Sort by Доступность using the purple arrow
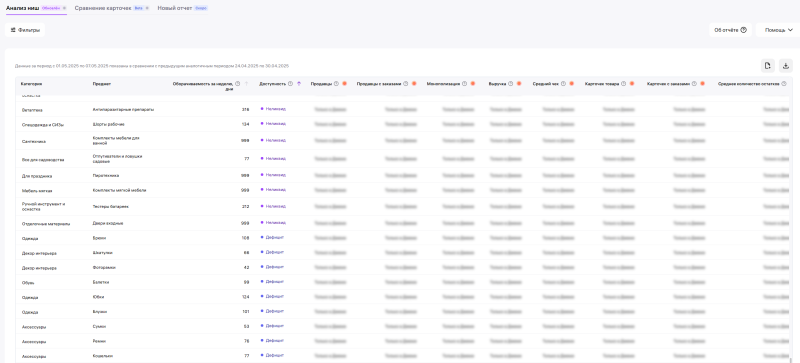Viewport: 800px width, 363px height. [299, 84]
